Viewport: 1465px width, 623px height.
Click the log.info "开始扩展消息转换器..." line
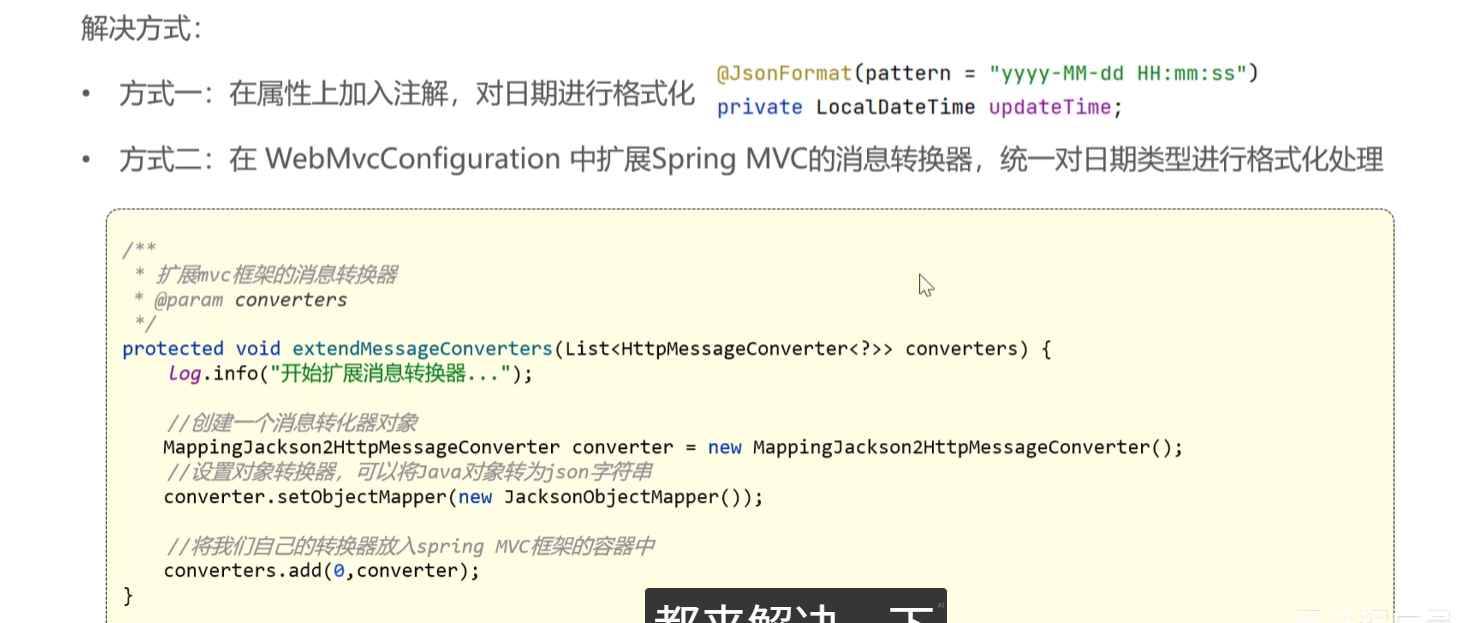(x=350, y=373)
